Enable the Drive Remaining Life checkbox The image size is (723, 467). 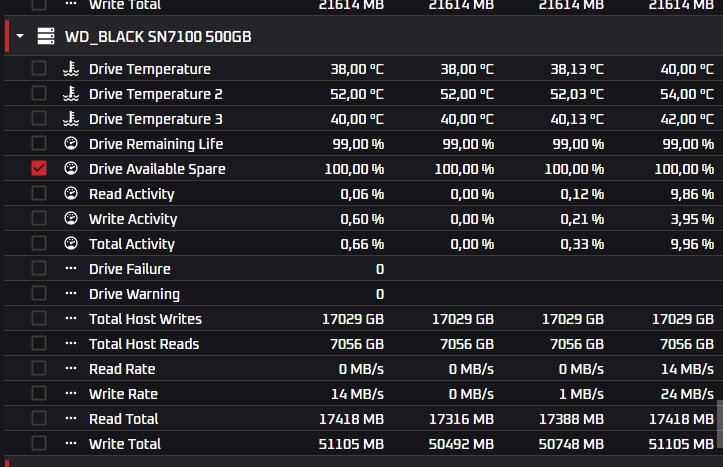tap(39, 143)
